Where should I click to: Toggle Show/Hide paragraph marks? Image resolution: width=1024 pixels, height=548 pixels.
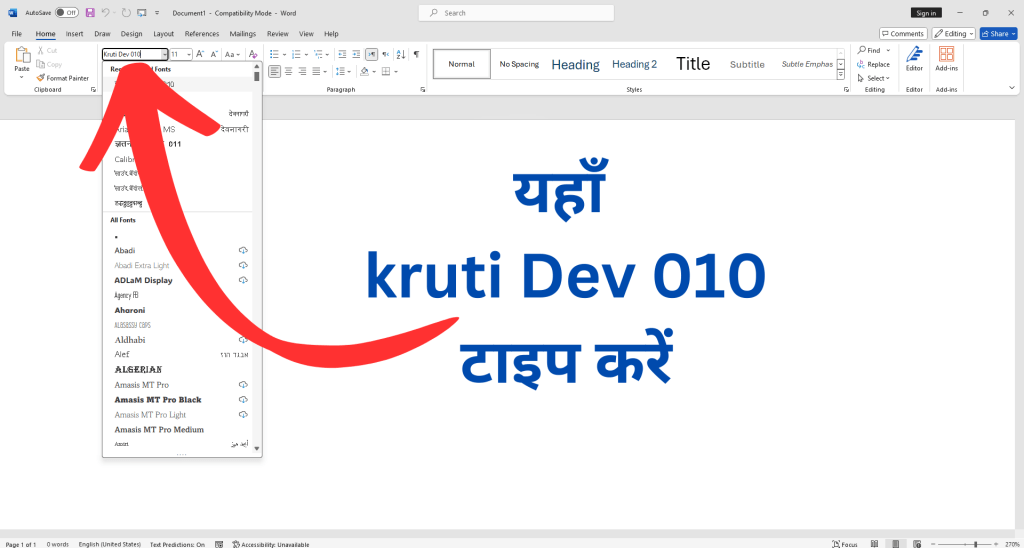click(x=416, y=54)
